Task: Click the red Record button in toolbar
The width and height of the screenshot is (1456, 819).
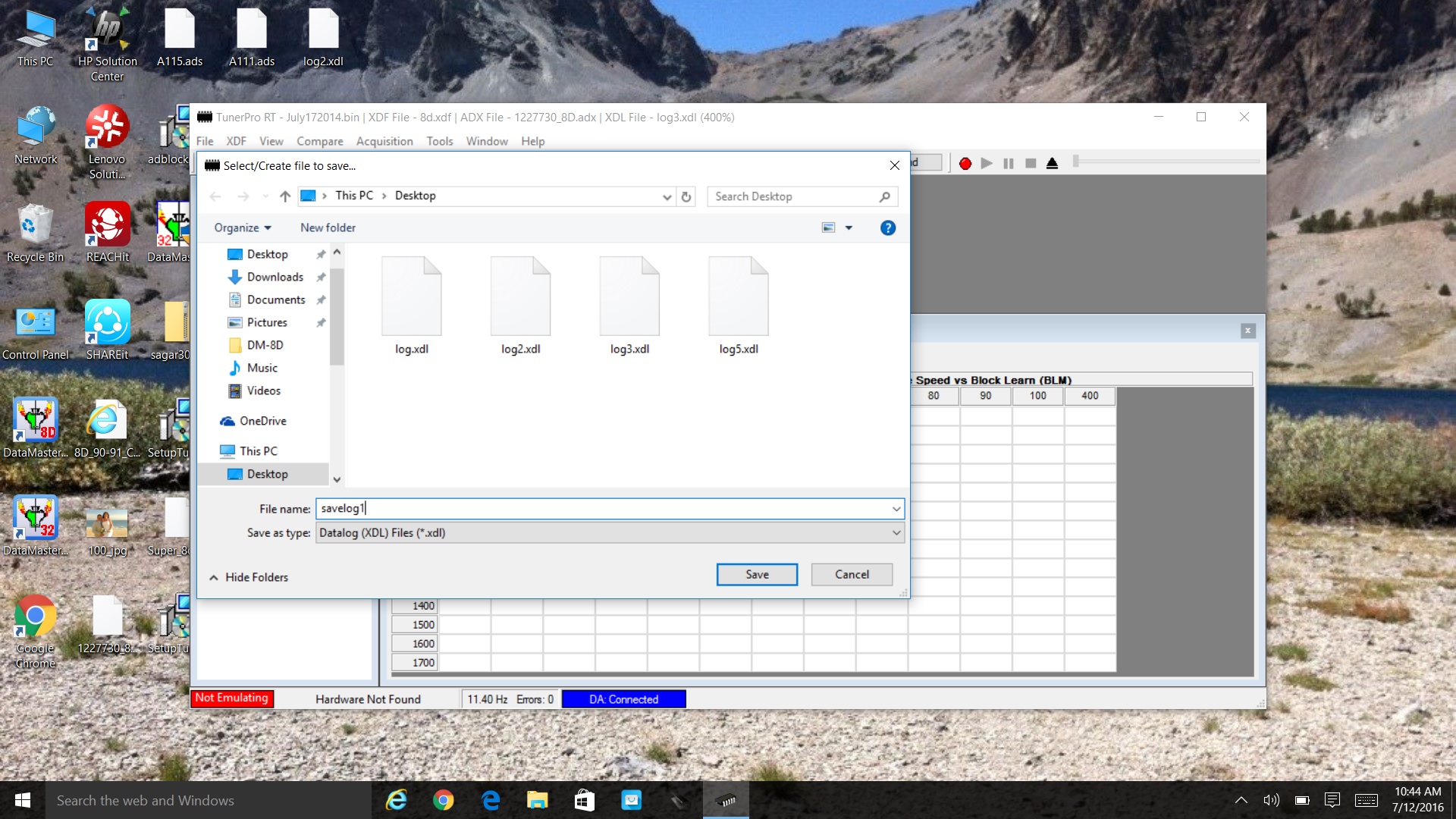Action: click(965, 164)
